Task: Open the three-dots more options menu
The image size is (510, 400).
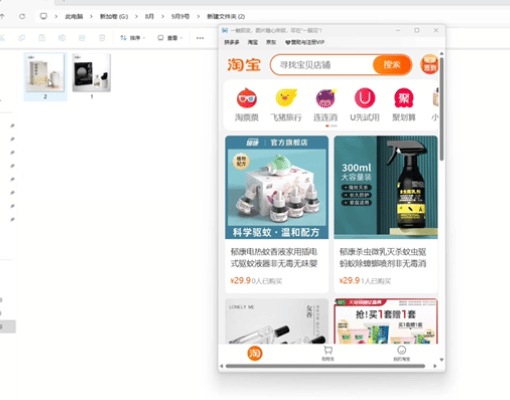Action: pyautogui.click(x=200, y=38)
